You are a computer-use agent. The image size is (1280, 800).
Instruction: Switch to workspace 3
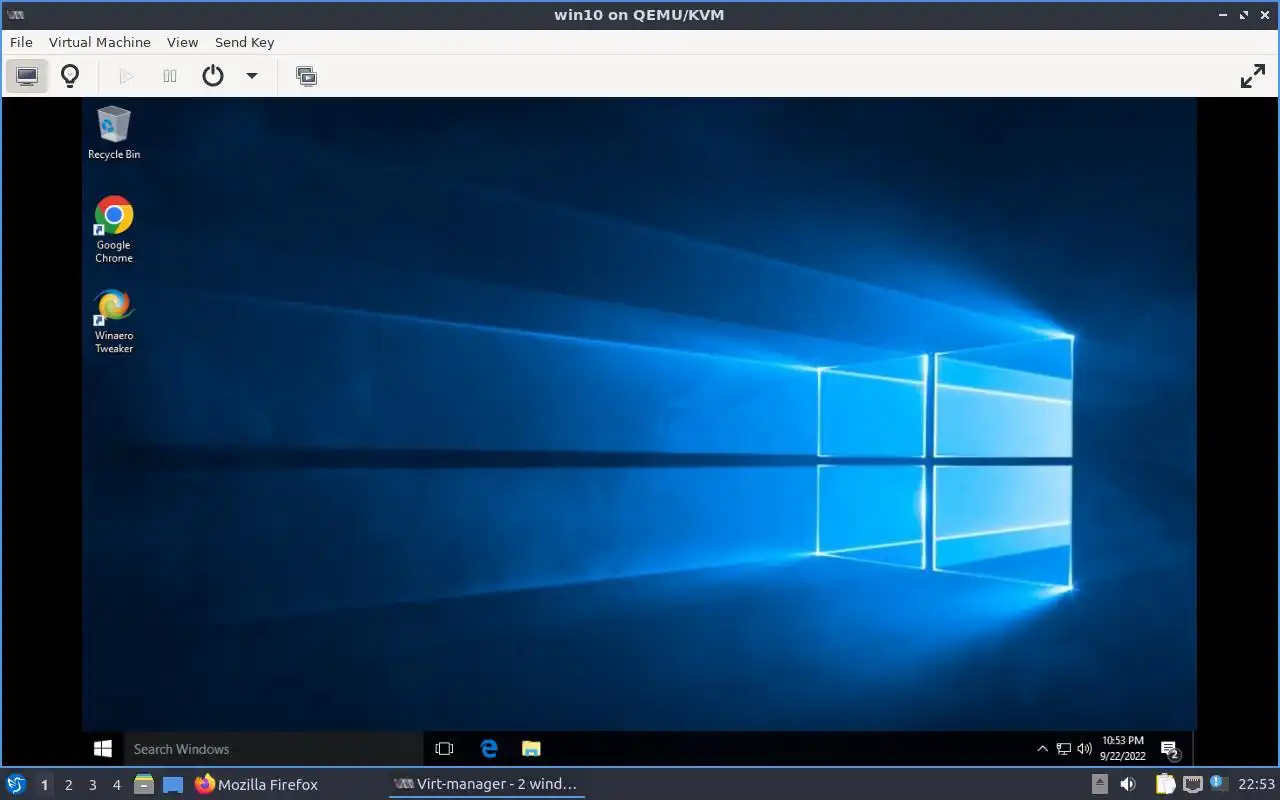(92, 785)
